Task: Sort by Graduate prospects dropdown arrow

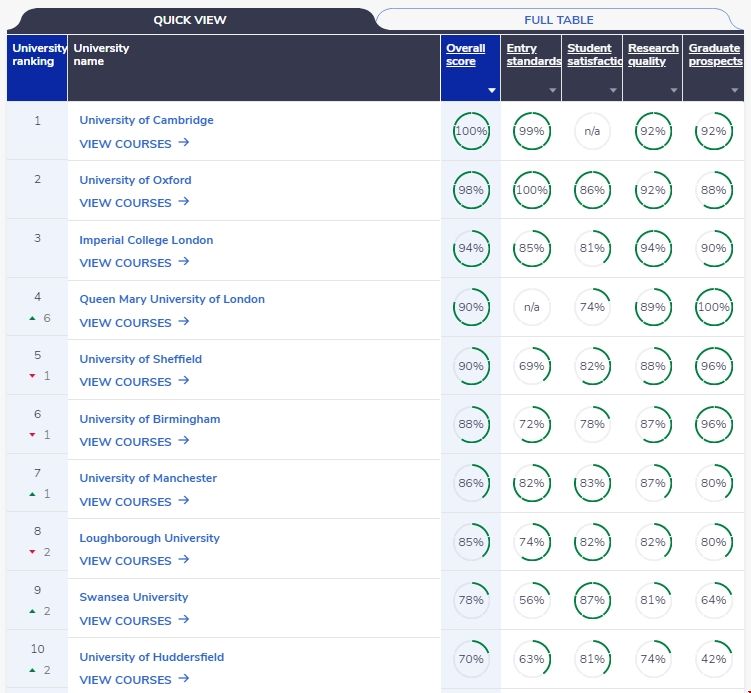Action: [x=734, y=91]
